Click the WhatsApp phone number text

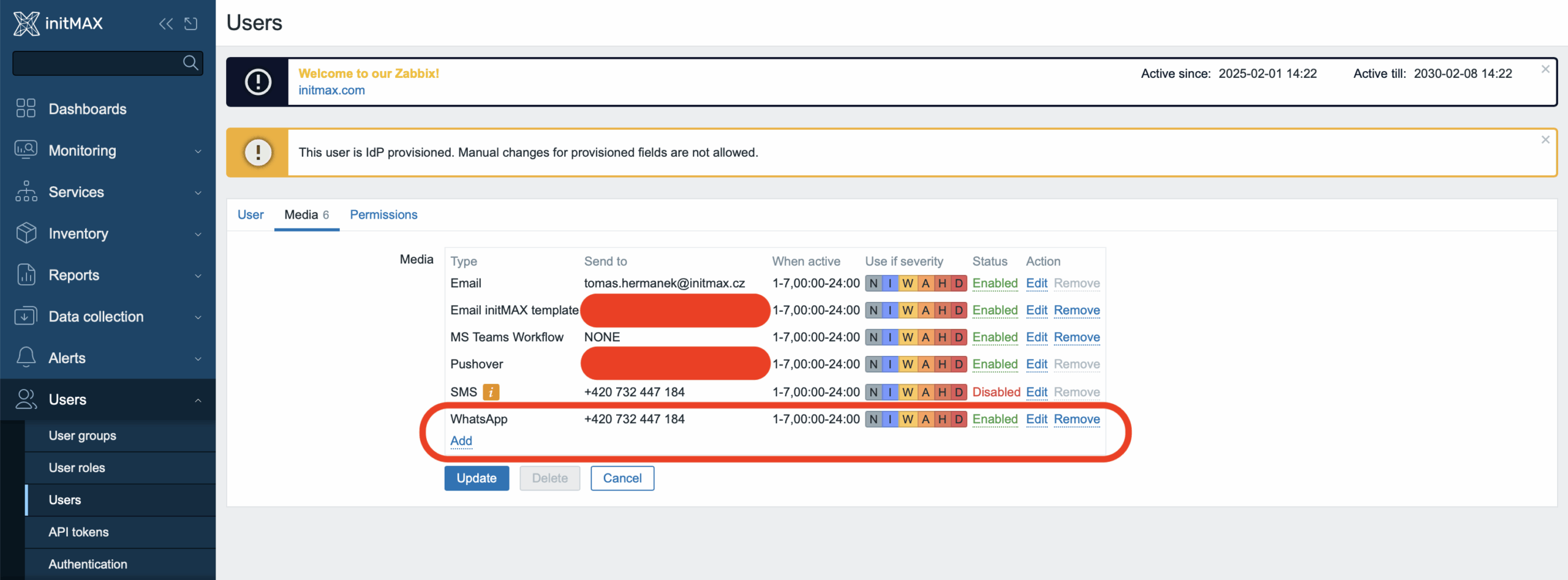pos(634,419)
